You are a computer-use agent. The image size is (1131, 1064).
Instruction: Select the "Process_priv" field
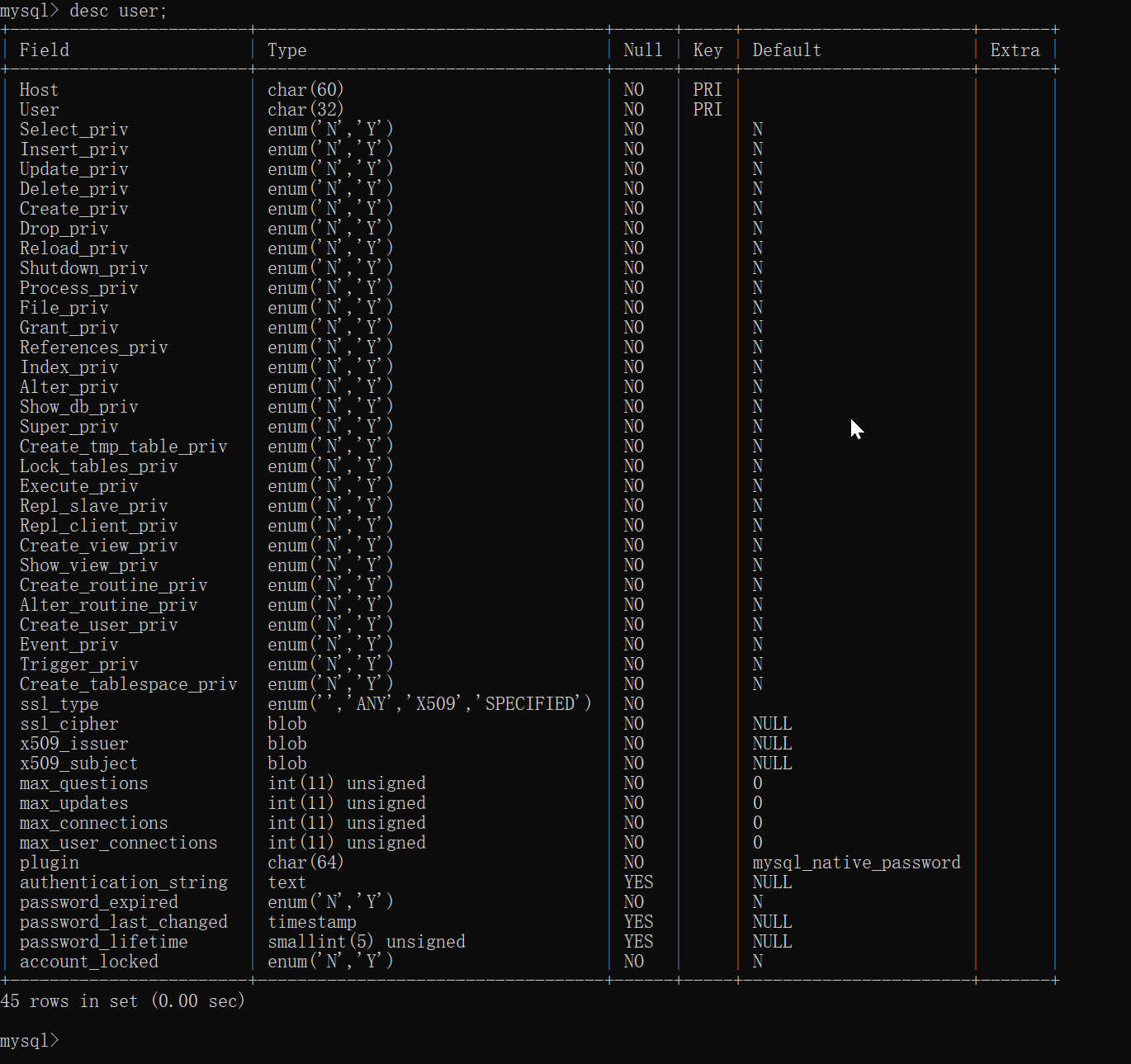(79, 288)
